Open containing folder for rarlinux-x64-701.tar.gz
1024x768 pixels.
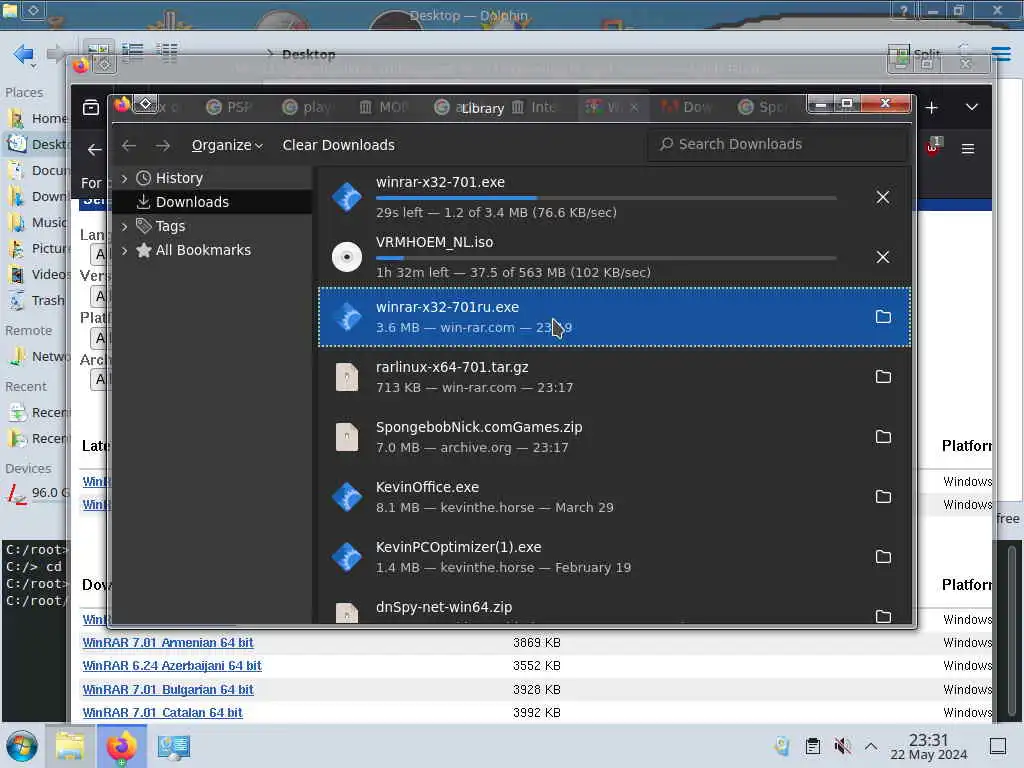(x=883, y=377)
